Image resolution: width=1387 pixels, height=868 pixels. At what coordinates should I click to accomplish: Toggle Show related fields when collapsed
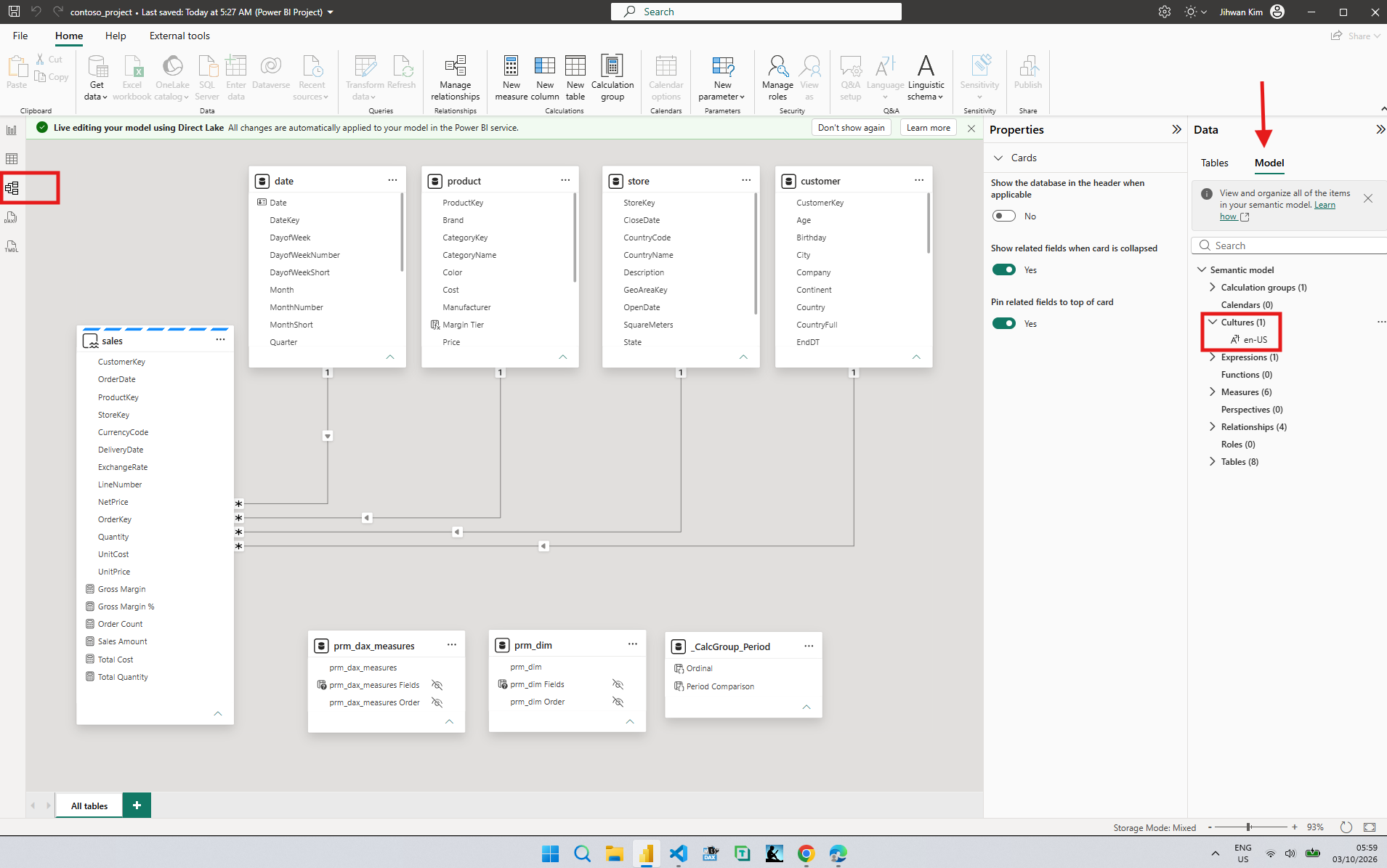click(x=1004, y=269)
